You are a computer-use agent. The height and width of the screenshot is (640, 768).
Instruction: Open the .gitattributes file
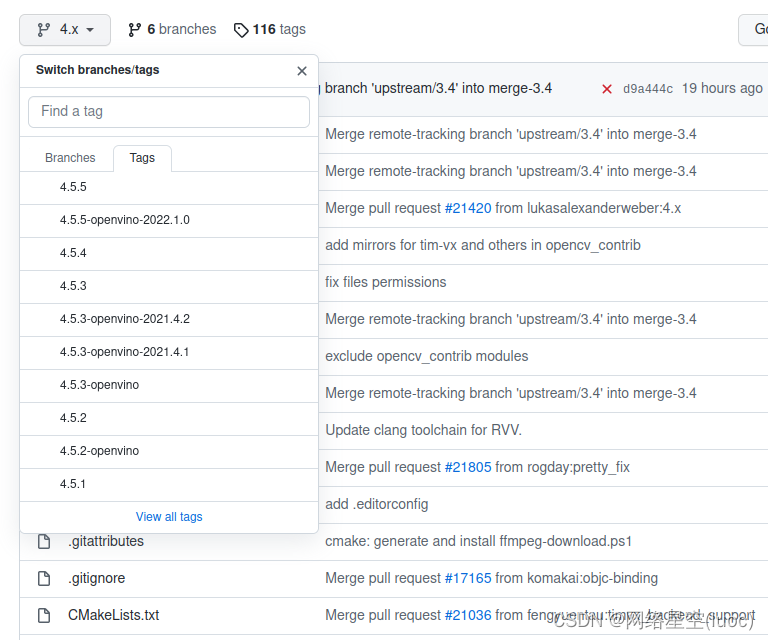106,541
